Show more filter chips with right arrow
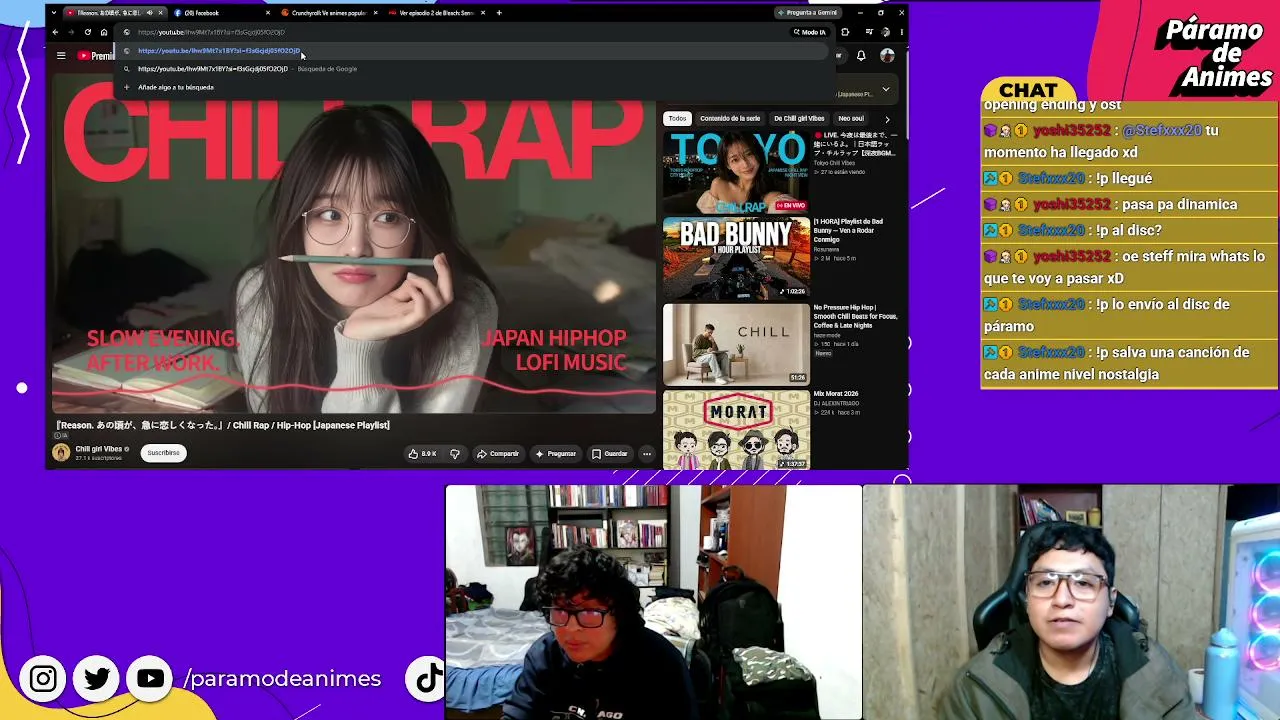Screen dimensions: 1280x720 tap(886, 119)
